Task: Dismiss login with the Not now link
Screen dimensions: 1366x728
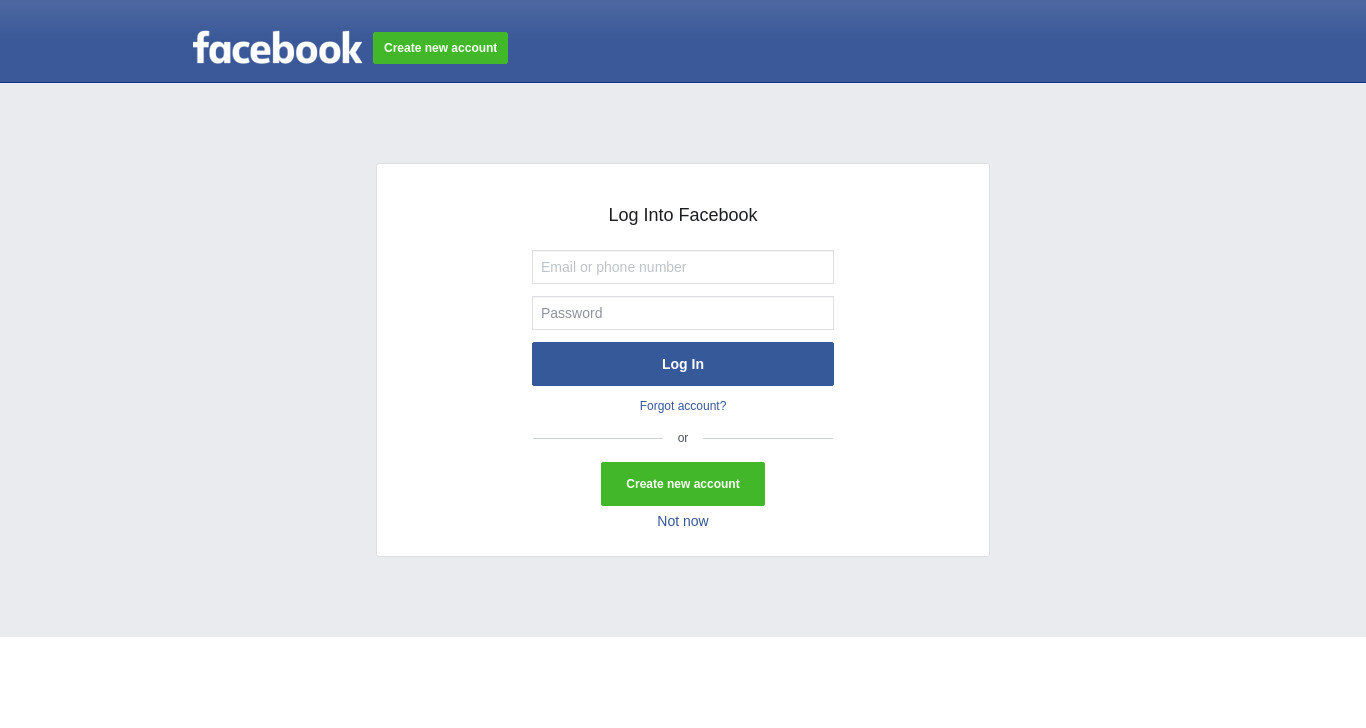Action: [x=683, y=521]
